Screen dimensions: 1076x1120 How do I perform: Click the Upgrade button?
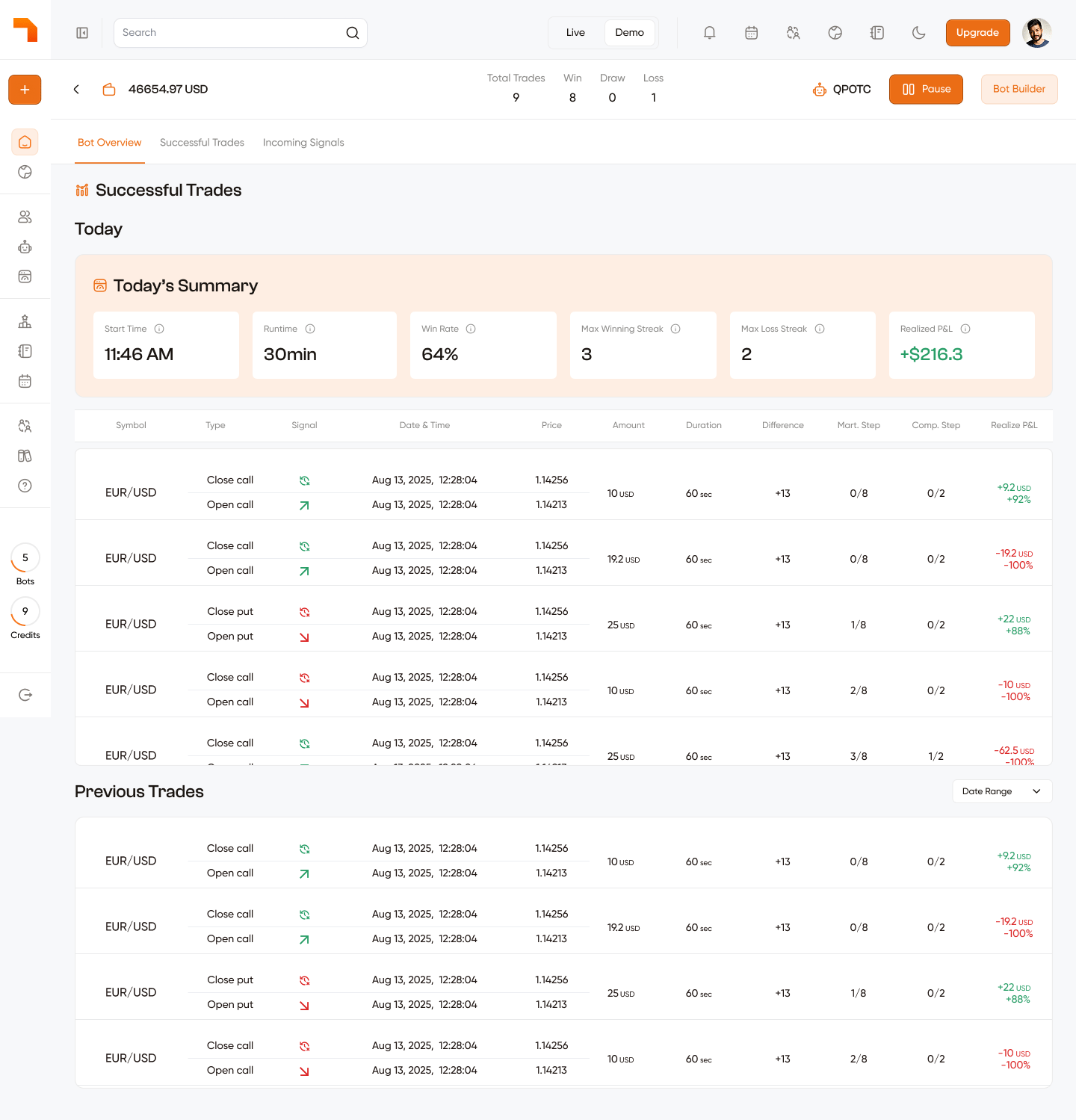pyautogui.click(x=977, y=33)
